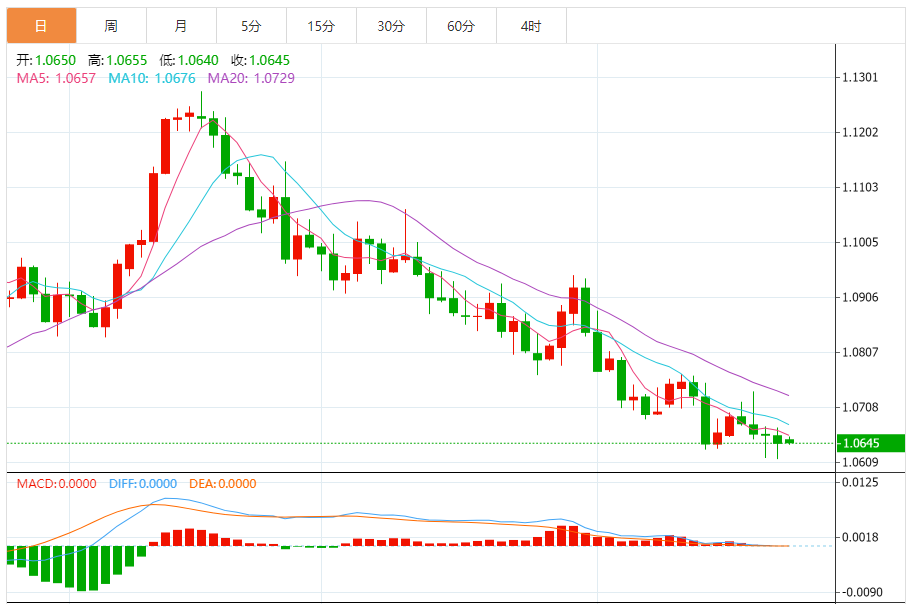
Task: Click the 1.0708 price axis label
Action: click(x=860, y=407)
